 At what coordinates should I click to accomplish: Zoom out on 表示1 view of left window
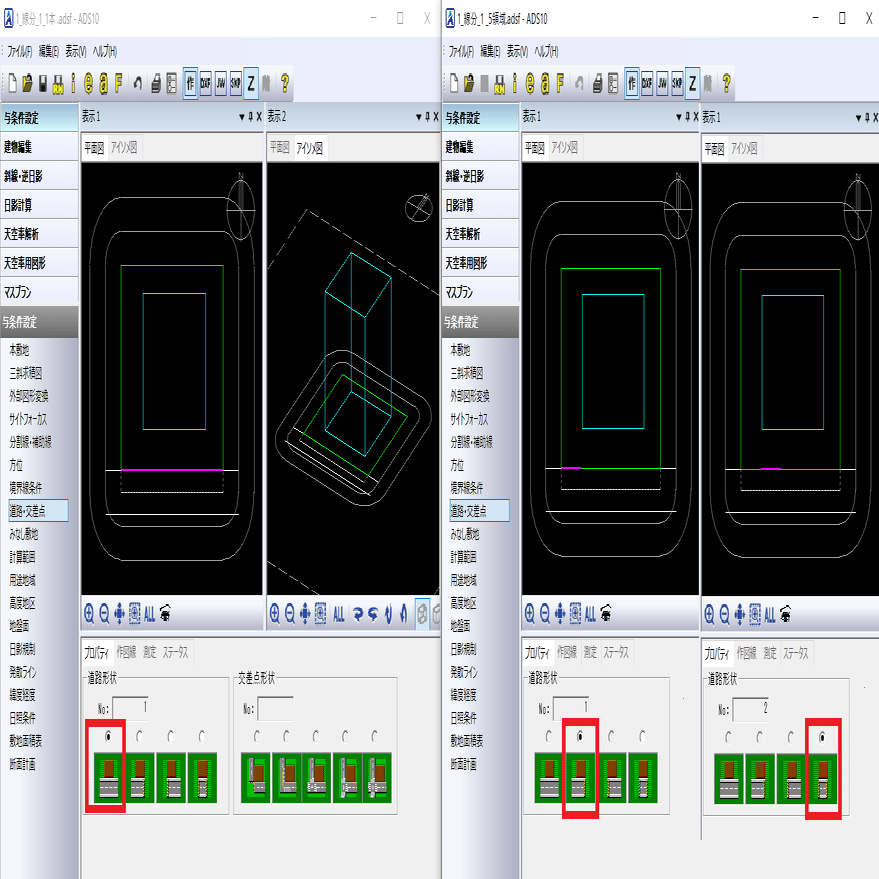(104, 614)
